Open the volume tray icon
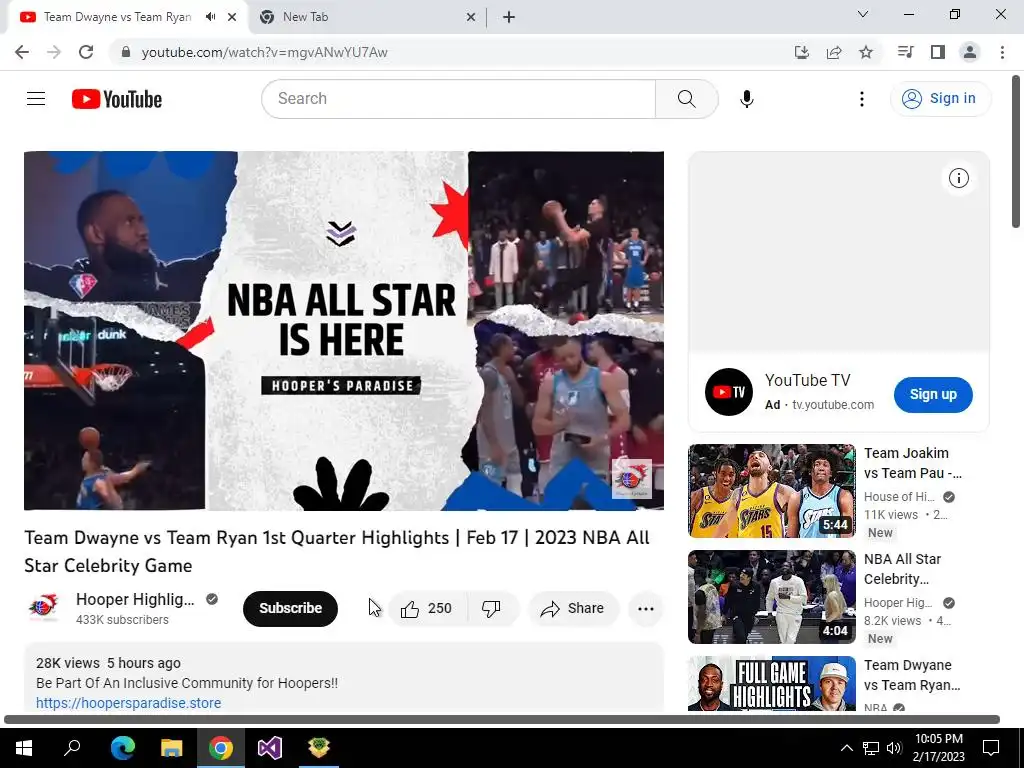Image resolution: width=1024 pixels, height=768 pixels. coord(894,748)
